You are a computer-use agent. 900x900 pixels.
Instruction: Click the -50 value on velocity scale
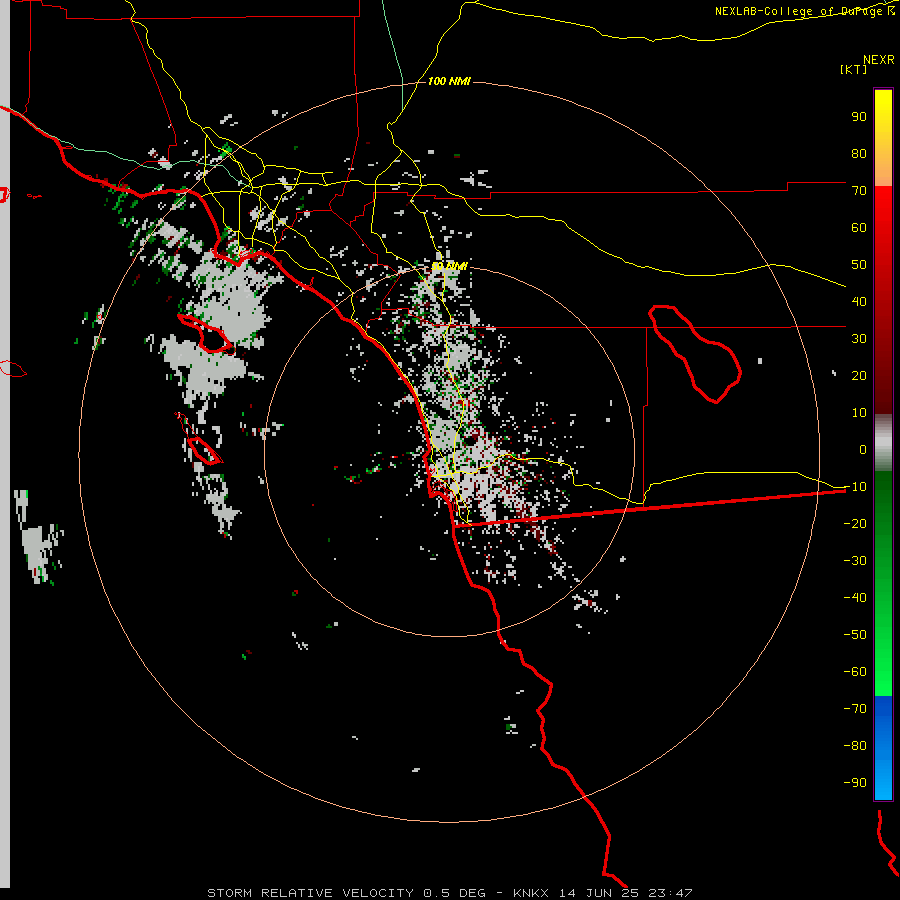click(855, 635)
